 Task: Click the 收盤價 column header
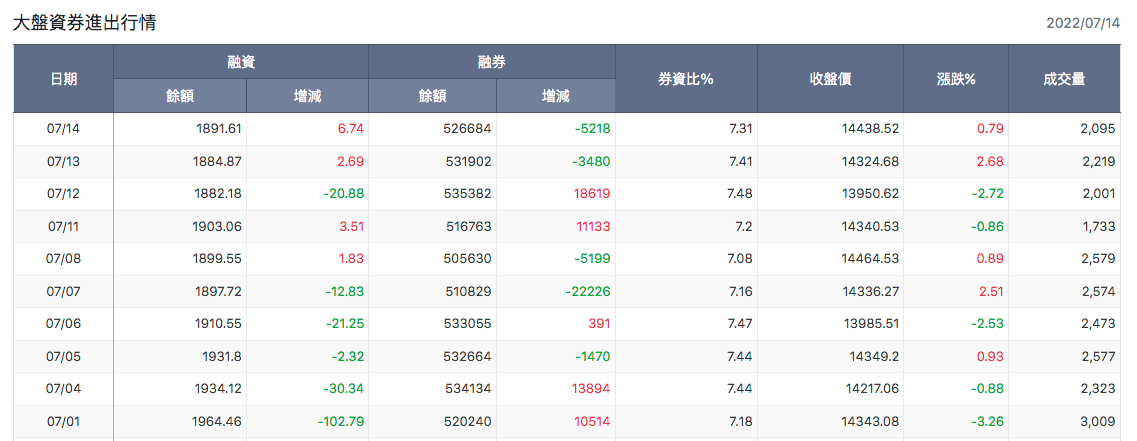pyautogui.click(x=830, y=79)
